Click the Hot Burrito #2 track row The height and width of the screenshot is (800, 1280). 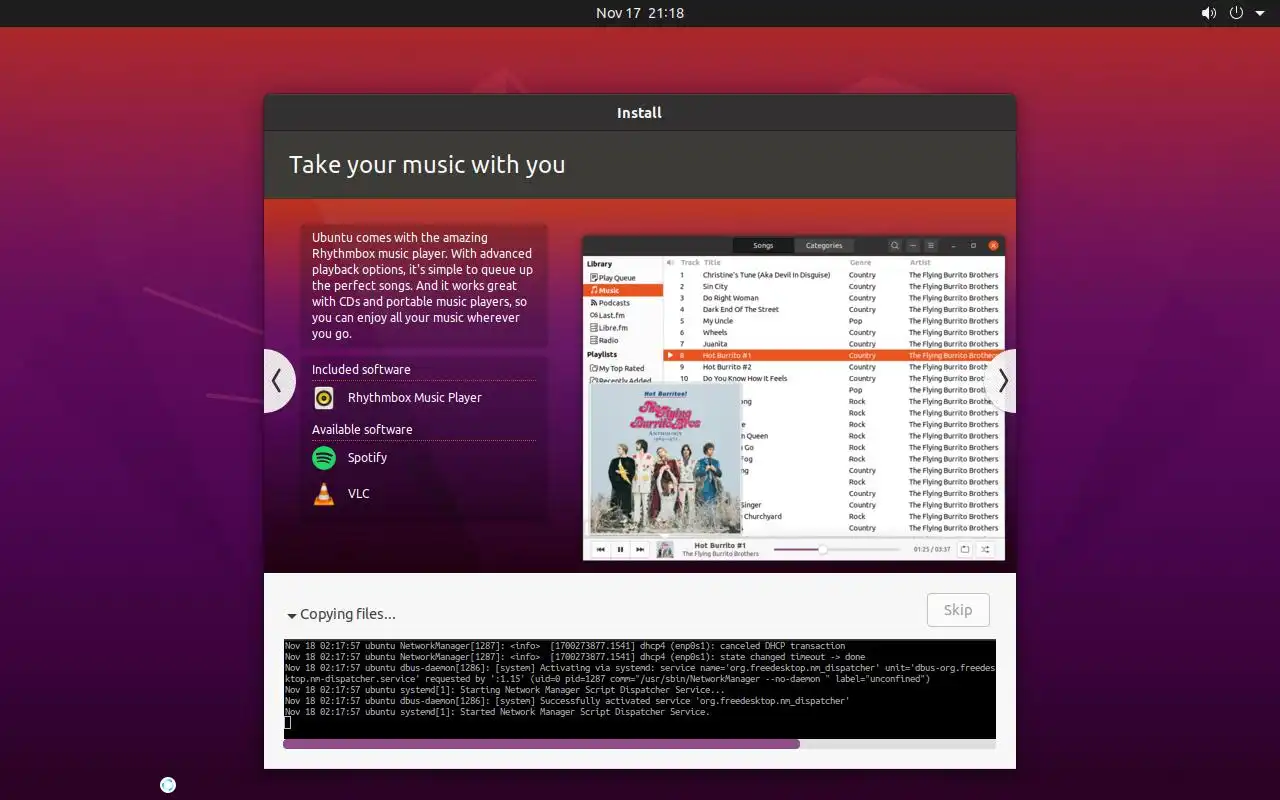pyautogui.click(x=834, y=367)
